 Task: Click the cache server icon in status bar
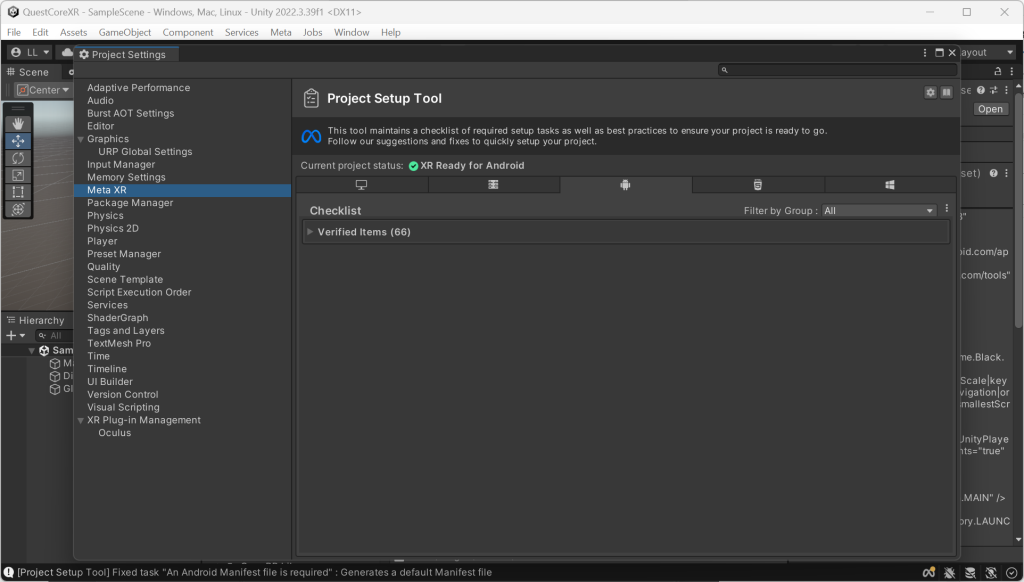(x=970, y=573)
